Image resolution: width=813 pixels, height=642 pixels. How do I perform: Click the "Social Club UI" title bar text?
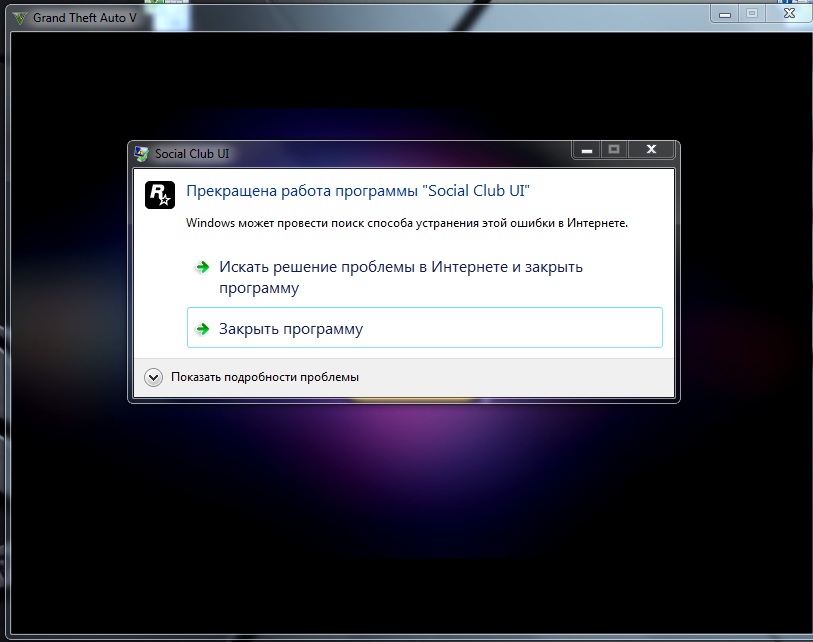192,154
